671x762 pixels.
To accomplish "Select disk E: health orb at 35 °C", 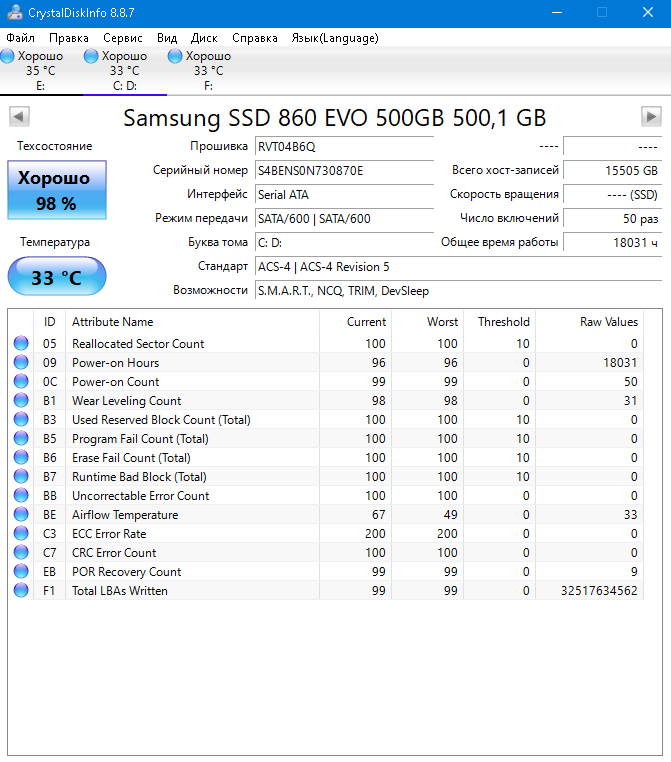I will pyautogui.click(x=8, y=57).
